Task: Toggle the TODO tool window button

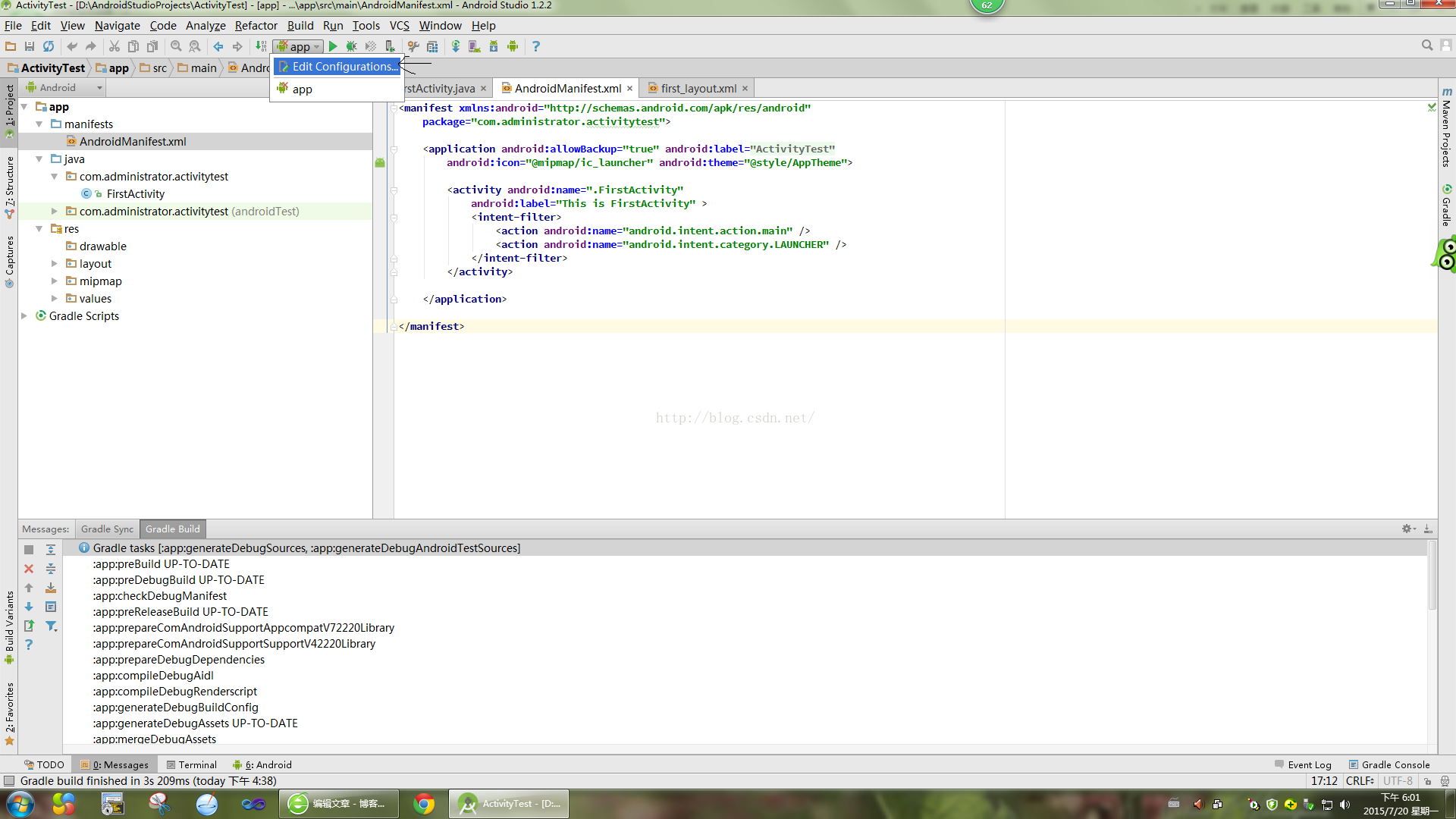Action: [44, 764]
